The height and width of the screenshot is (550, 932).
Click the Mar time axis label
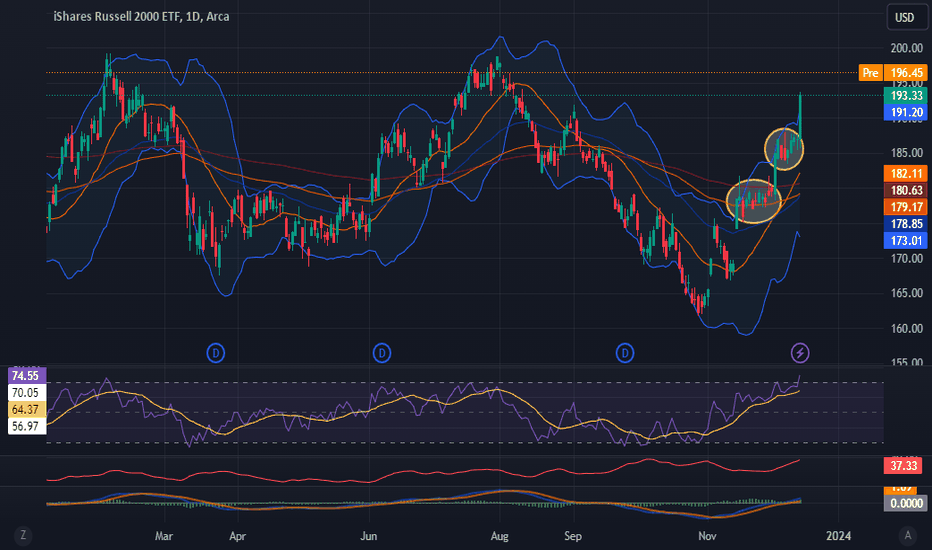point(163,536)
